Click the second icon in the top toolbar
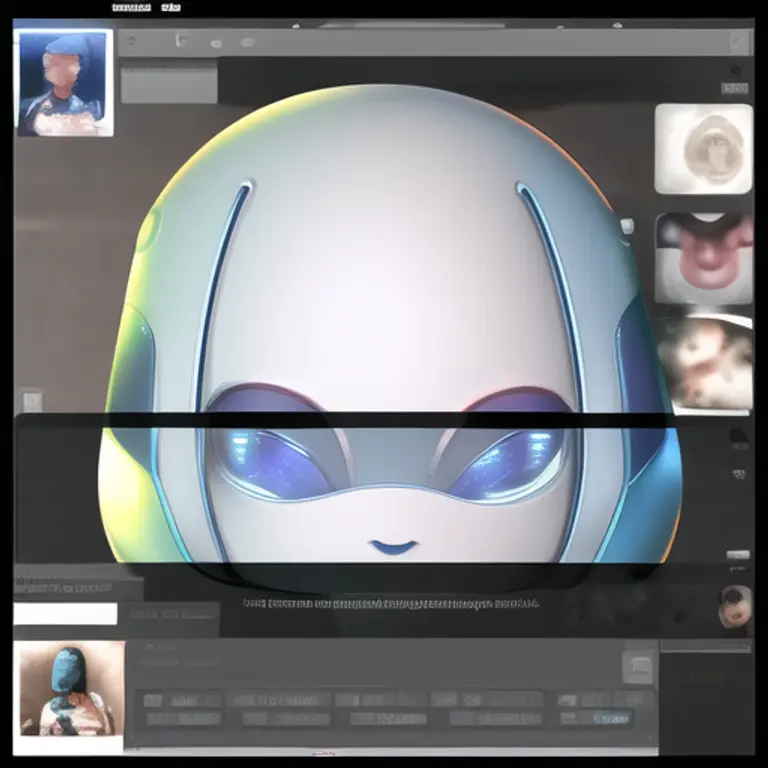 pyautogui.click(x=181, y=41)
